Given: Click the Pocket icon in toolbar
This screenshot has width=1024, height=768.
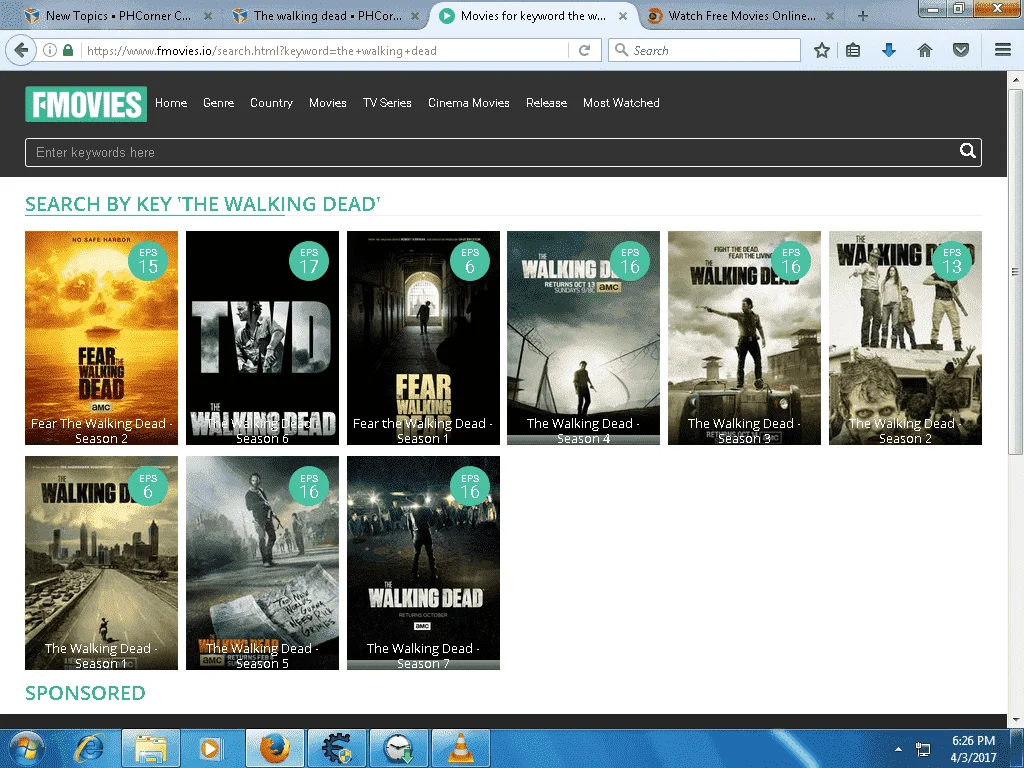Looking at the screenshot, I should (x=960, y=50).
